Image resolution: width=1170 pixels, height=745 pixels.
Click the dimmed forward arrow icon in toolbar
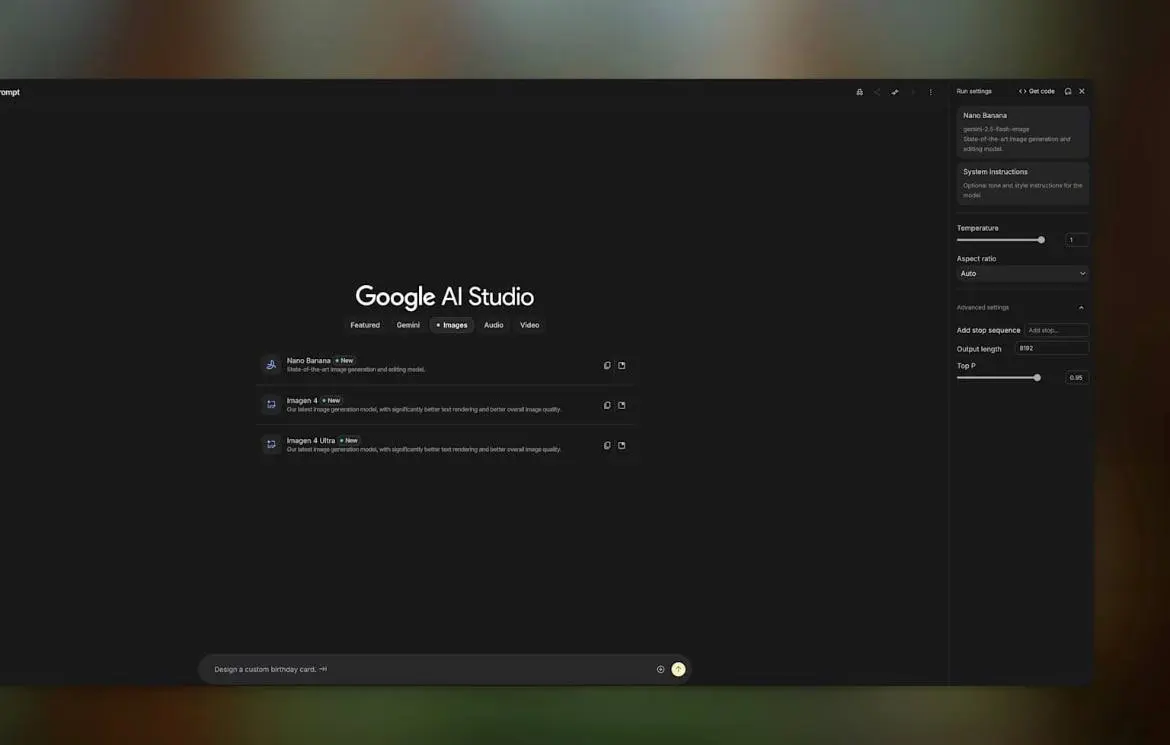click(913, 92)
